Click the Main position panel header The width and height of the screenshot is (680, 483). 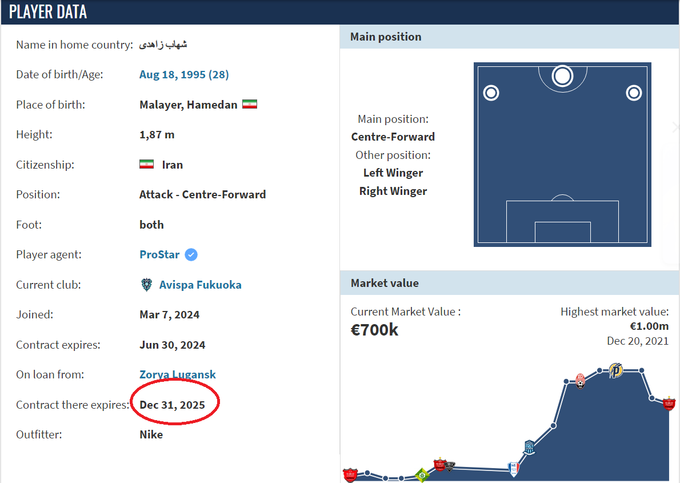pos(386,37)
